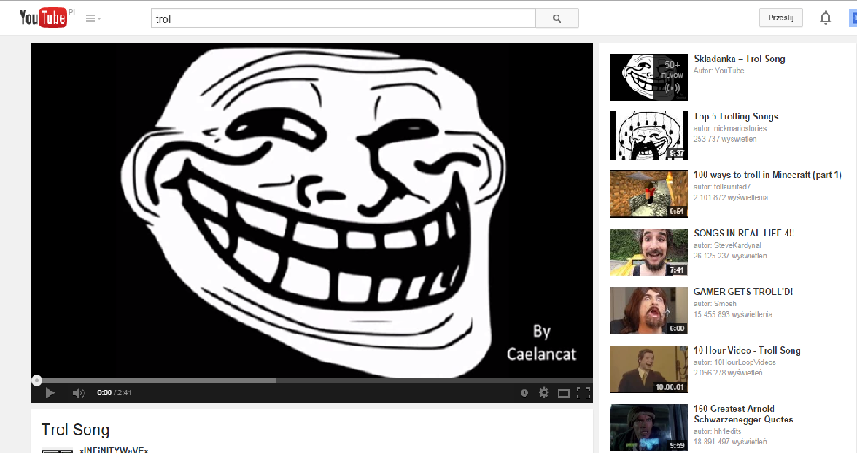Screen dimensions: 857x458
Task: Play the Trol Song video
Action: point(50,392)
